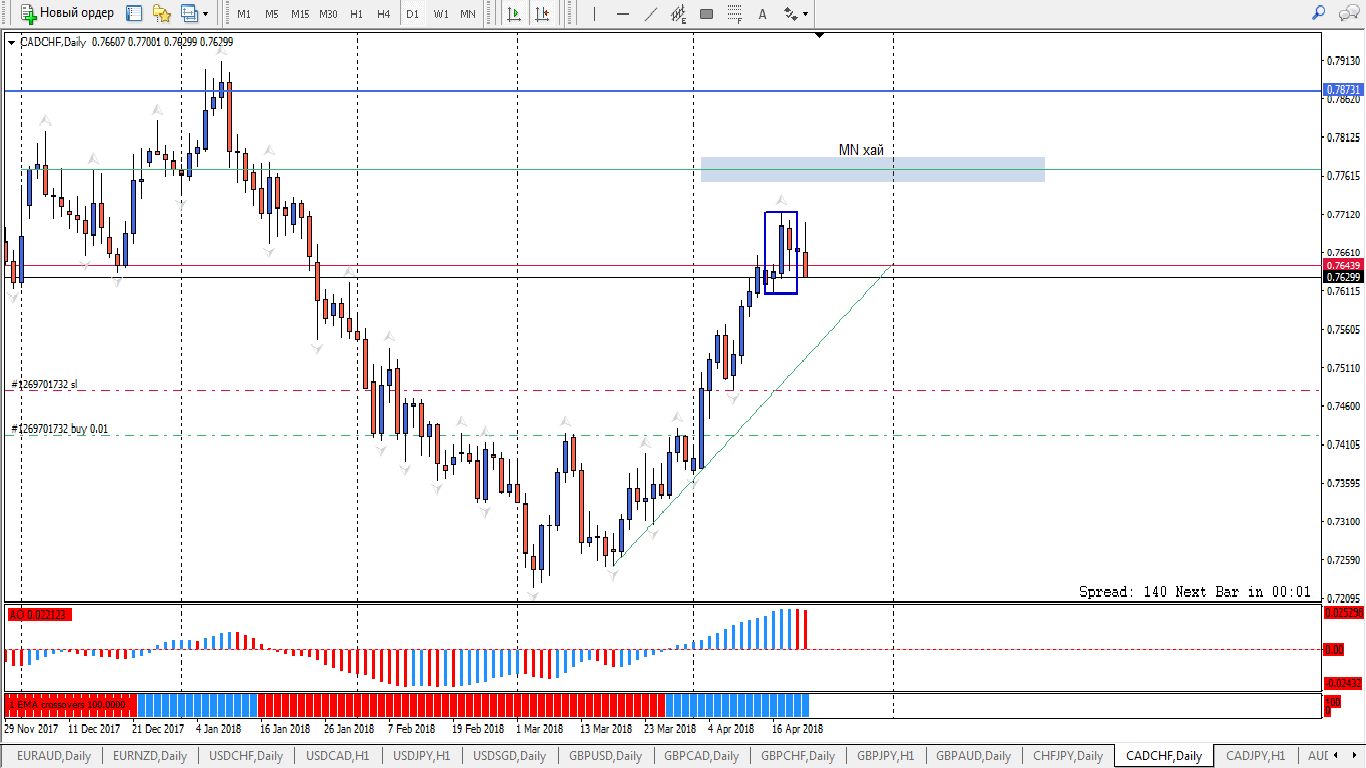The image size is (1366, 768).
Task: Click the Spread: 140 Next Bar text
Action: (x=1194, y=592)
